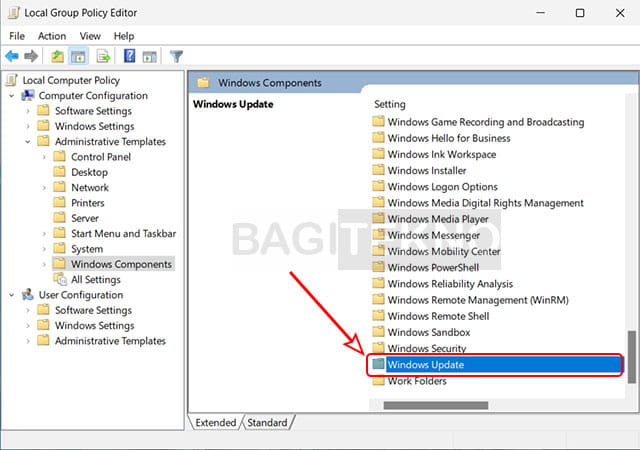Expand the Control Panel tree node
Image resolution: width=640 pixels, height=450 pixels.
point(44,157)
